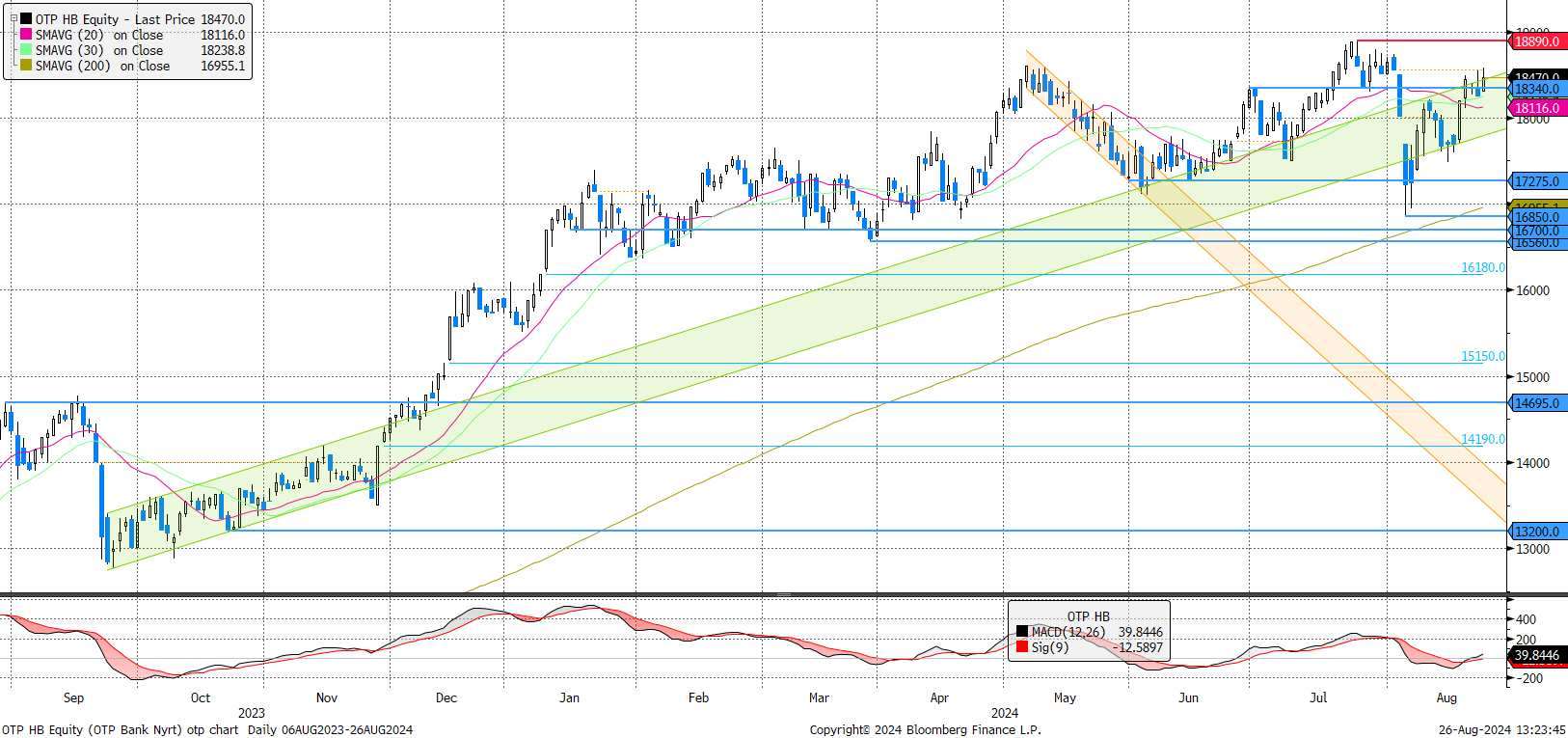Click the legend value 16955.1
This screenshot has width=1568, height=738.
tap(223, 66)
